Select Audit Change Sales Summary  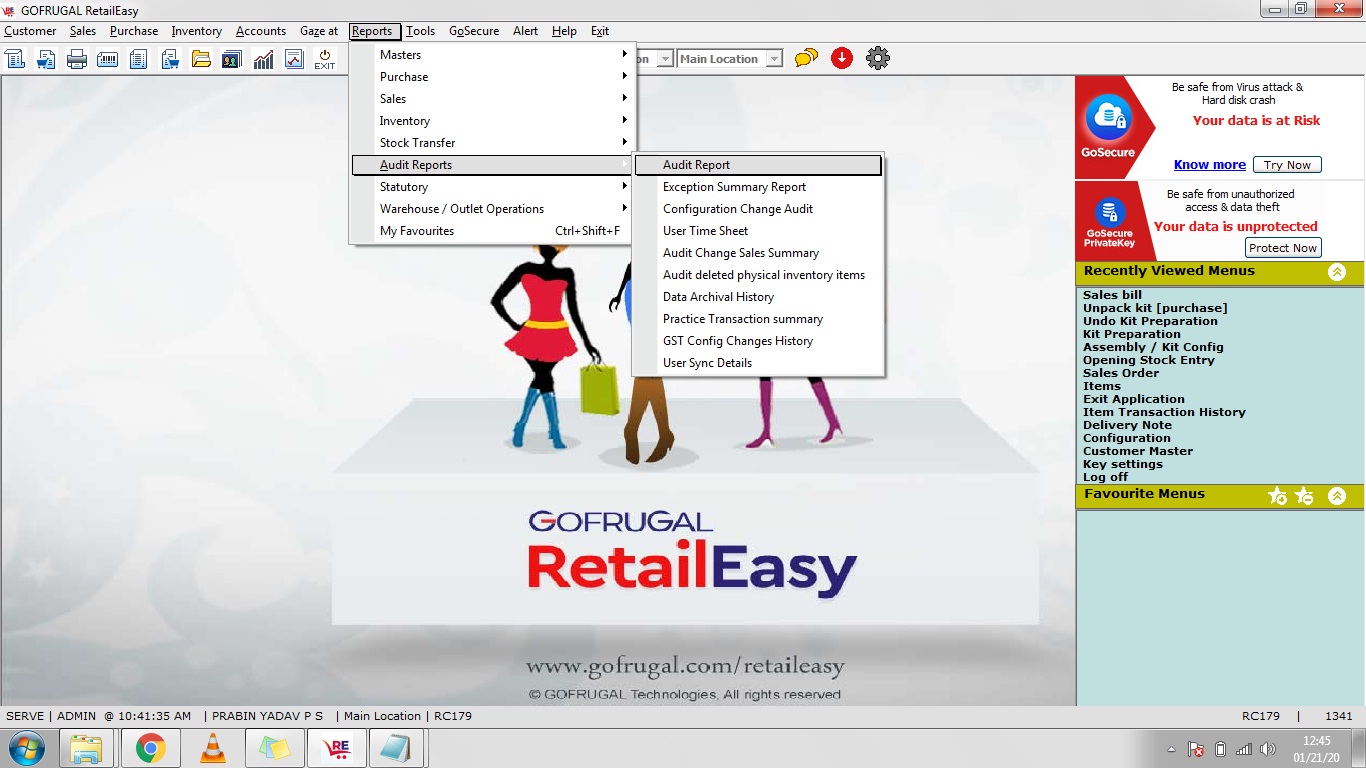click(x=758, y=253)
